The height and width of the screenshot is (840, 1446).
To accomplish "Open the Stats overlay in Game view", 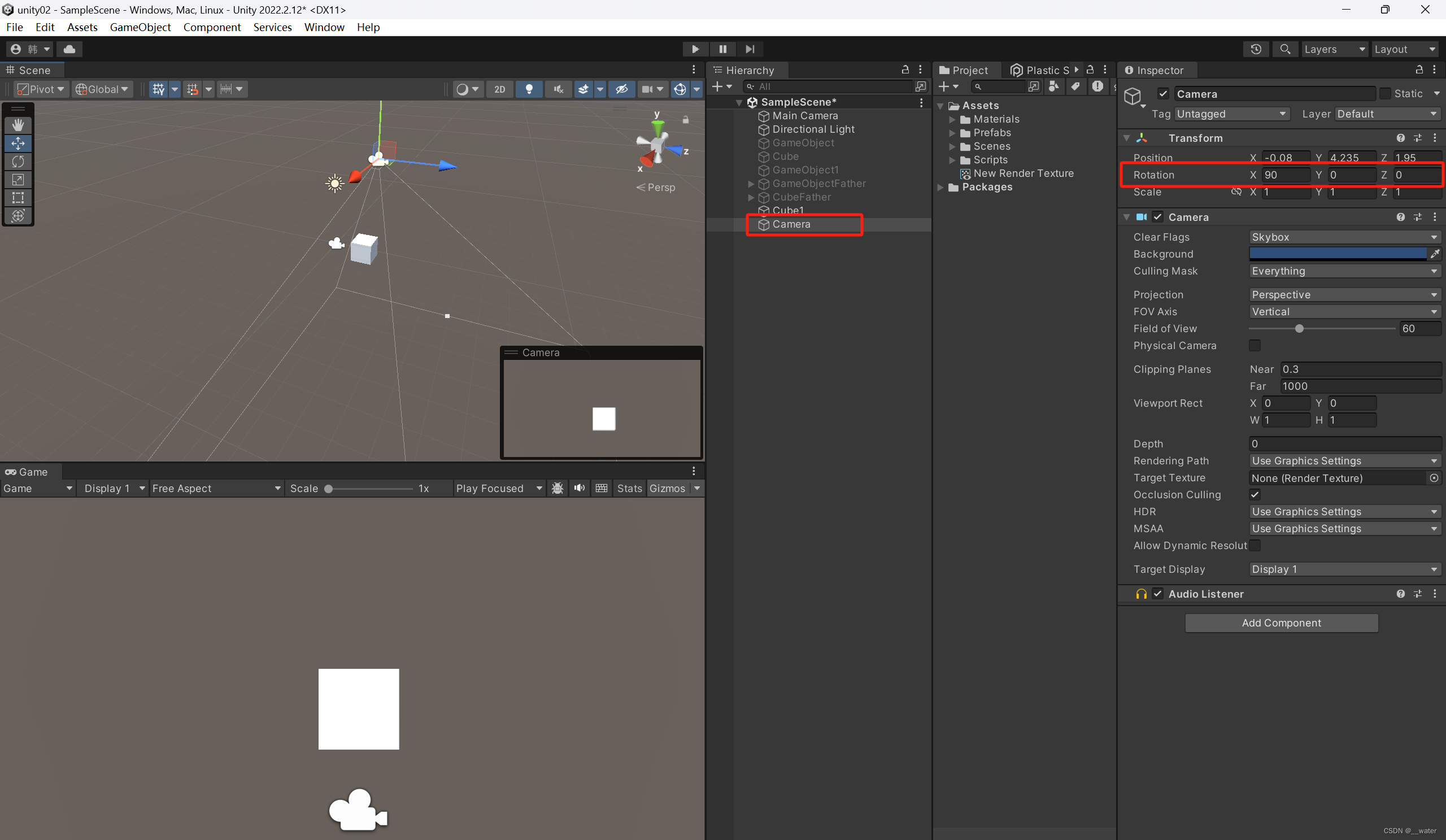I will pyautogui.click(x=629, y=488).
